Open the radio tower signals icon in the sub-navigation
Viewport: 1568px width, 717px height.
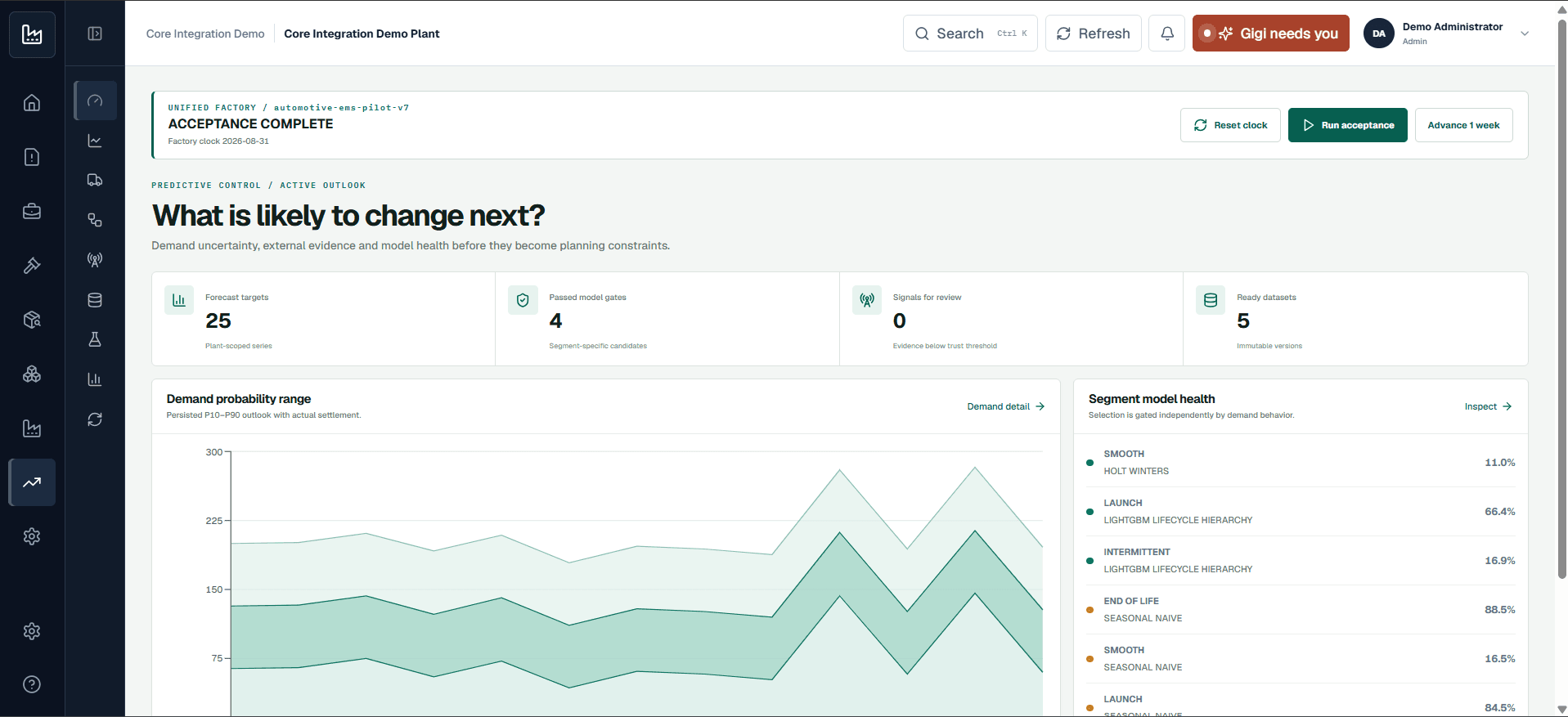point(95,260)
